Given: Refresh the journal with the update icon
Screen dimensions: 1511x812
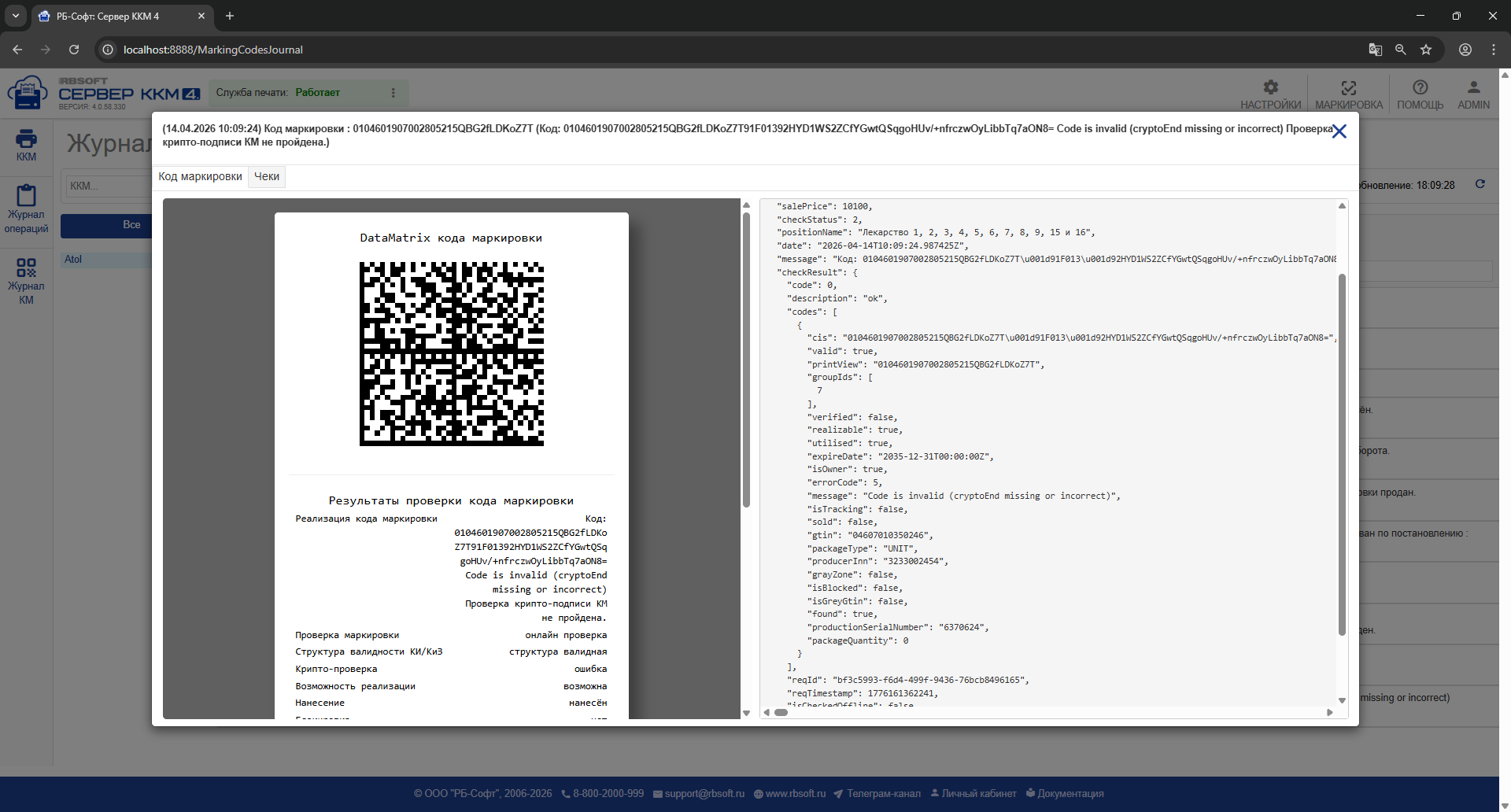Looking at the screenshot, I should pyautogui.click(x=1480, y=184).
